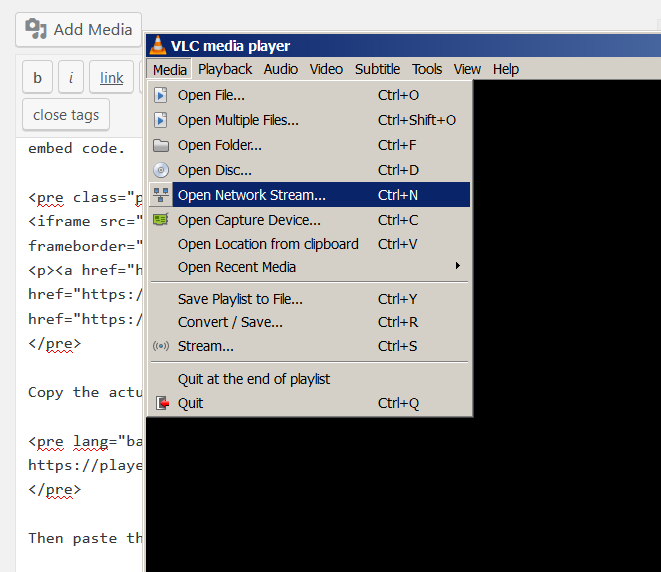The image size is (661, 572).
Task: Open the Help menu
Action: point(505,69)
